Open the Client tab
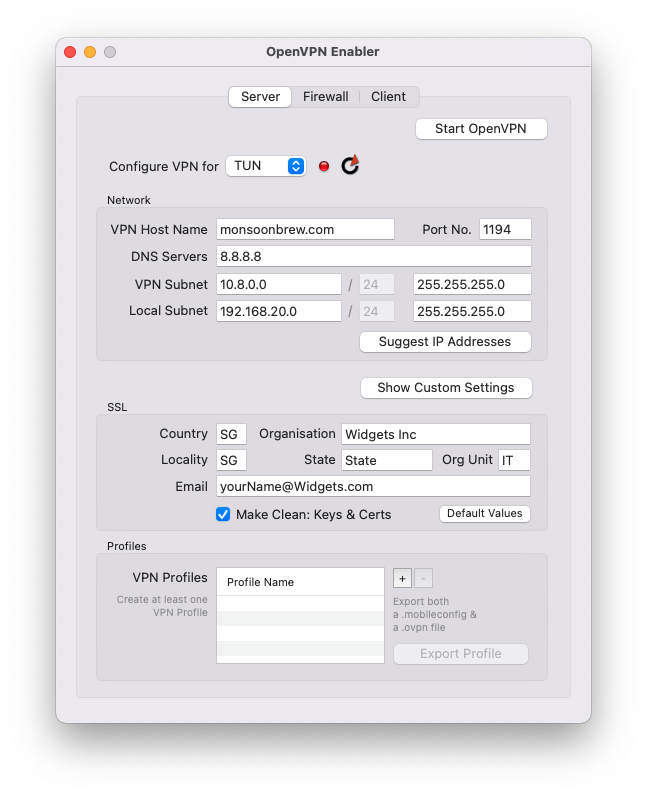Viewport: 647px width, 797px height. [x=388, y=97]
